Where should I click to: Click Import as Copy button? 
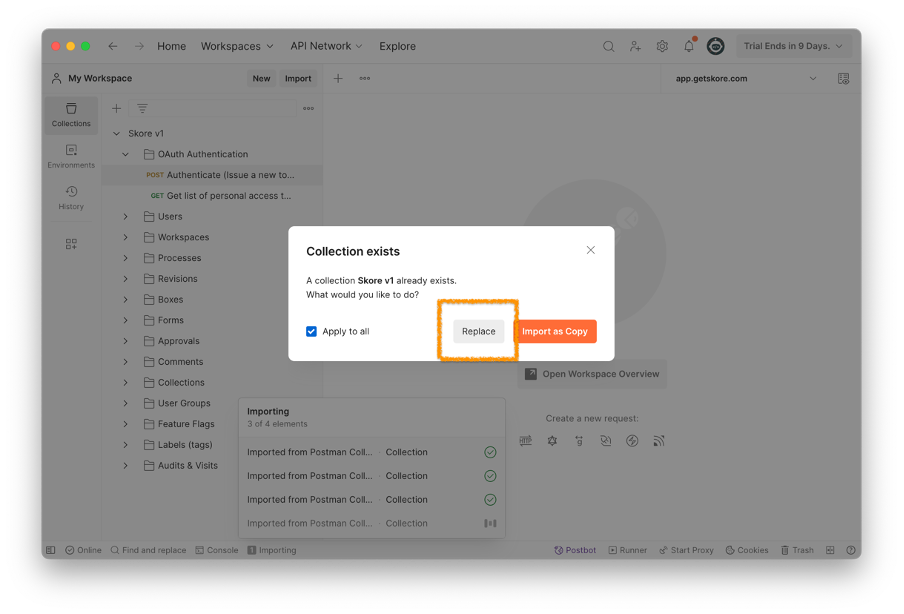pos(555,332)
